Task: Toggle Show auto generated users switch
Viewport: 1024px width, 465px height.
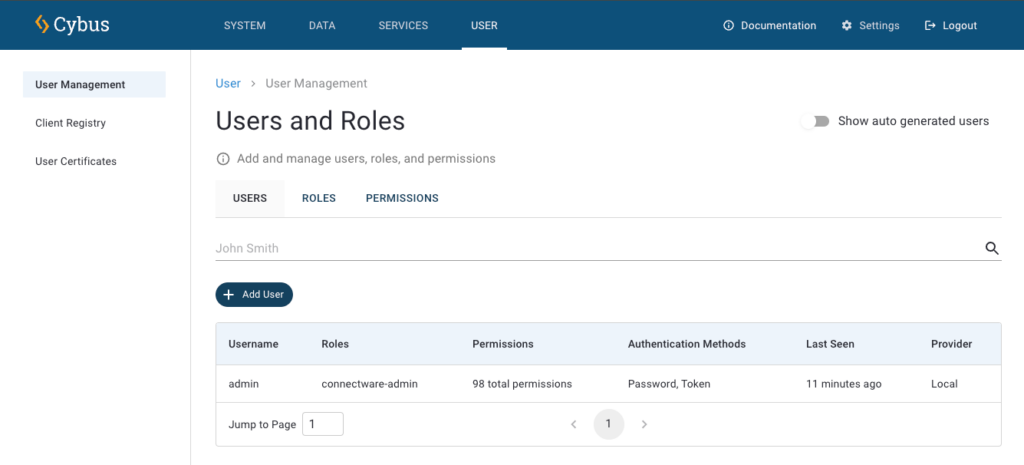Action: coord(816,121)
